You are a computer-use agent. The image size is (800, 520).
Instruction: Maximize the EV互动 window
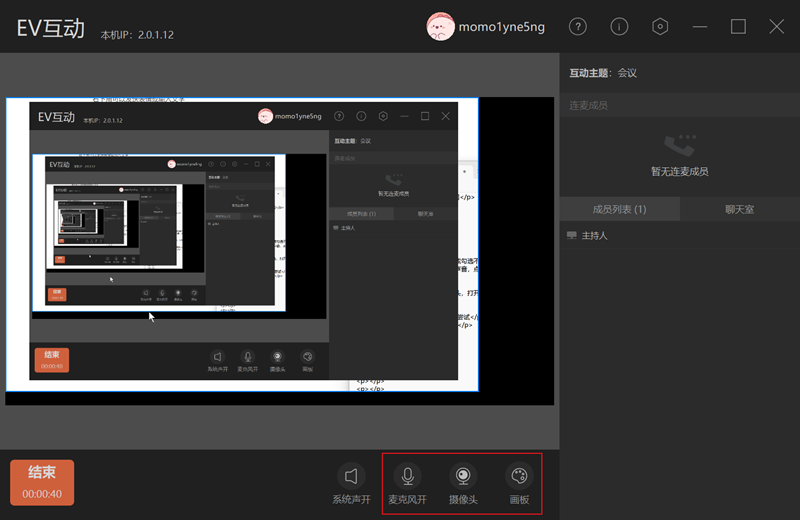pos(738,27)
